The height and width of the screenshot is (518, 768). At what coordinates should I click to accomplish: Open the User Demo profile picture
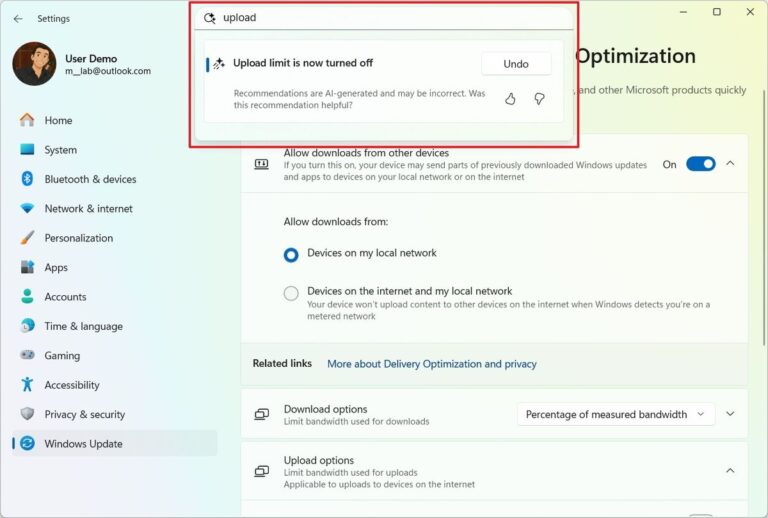(34, 64)
